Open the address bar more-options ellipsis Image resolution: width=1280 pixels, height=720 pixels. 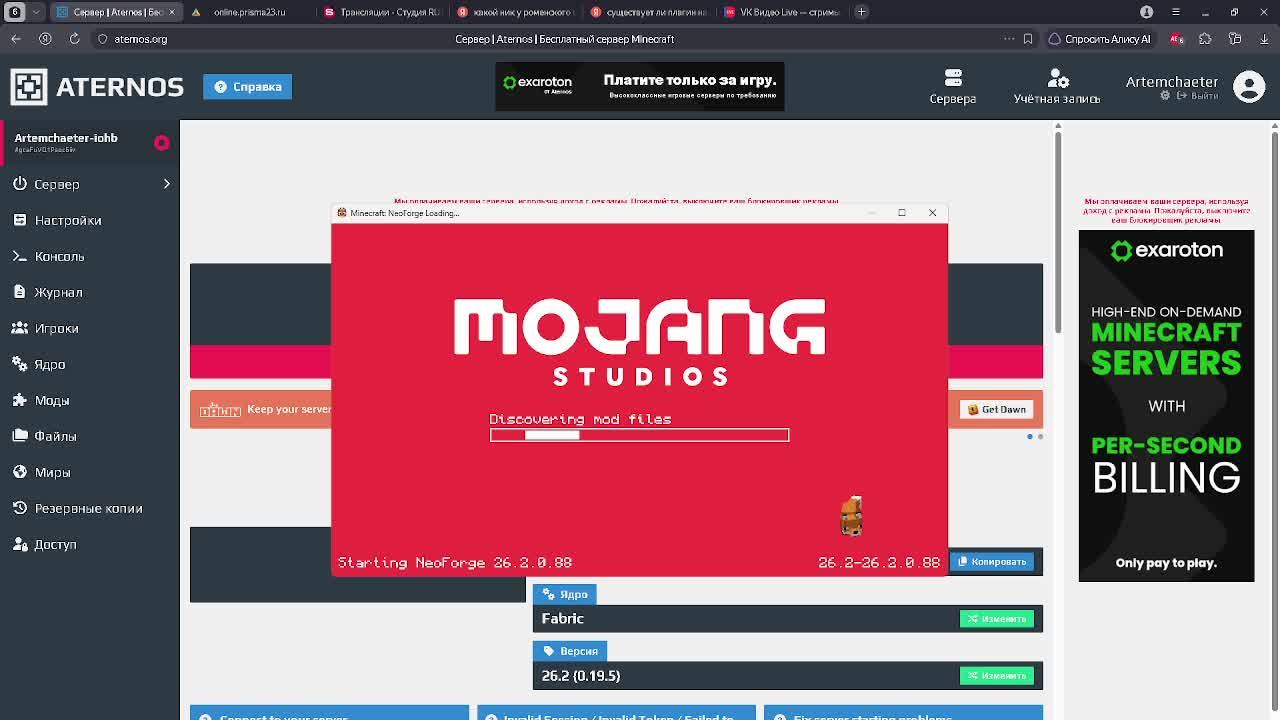(x=1008, y=39)
